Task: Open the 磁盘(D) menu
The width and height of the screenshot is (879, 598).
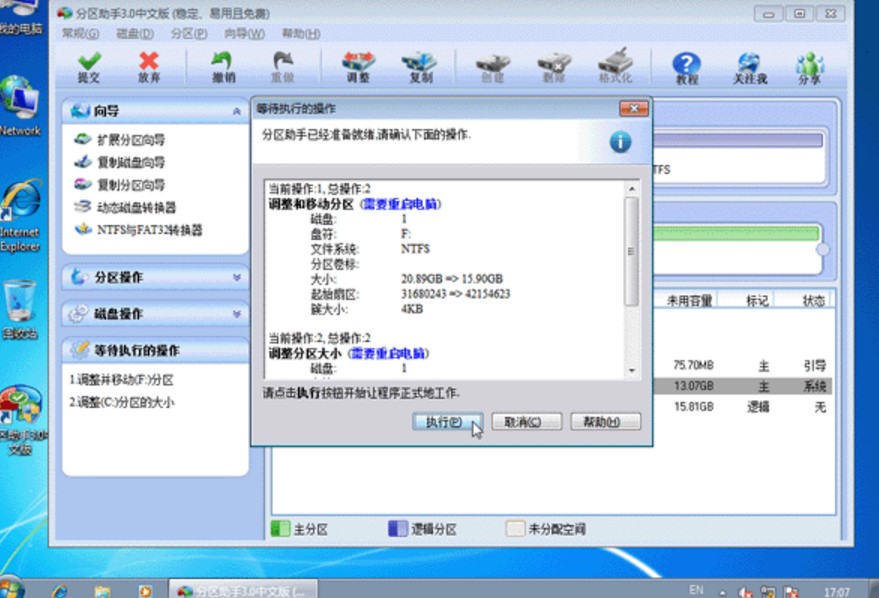Action: pos(135,34)
